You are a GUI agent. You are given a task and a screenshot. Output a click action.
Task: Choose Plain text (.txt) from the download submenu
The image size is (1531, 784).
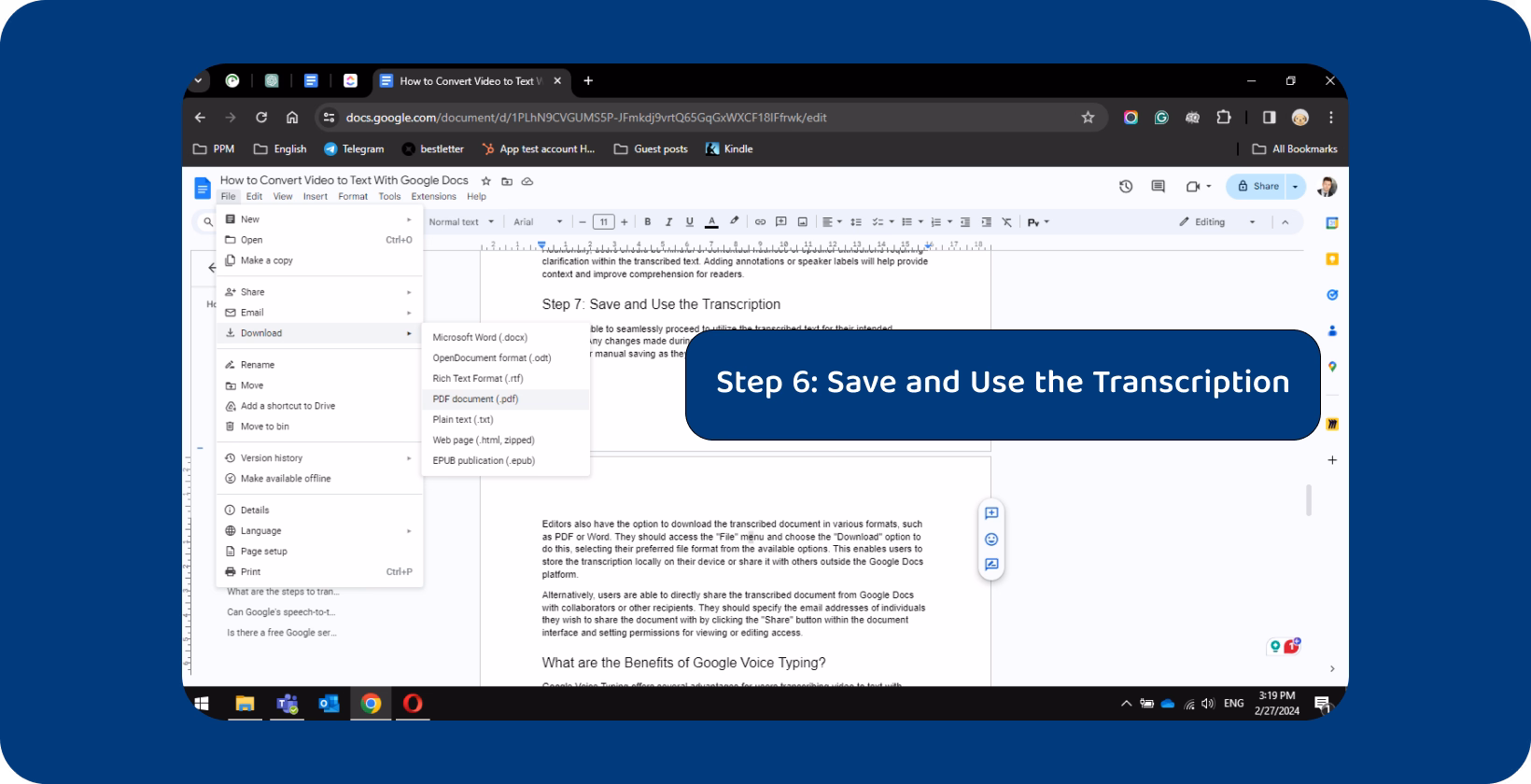[x=505, y=420]
